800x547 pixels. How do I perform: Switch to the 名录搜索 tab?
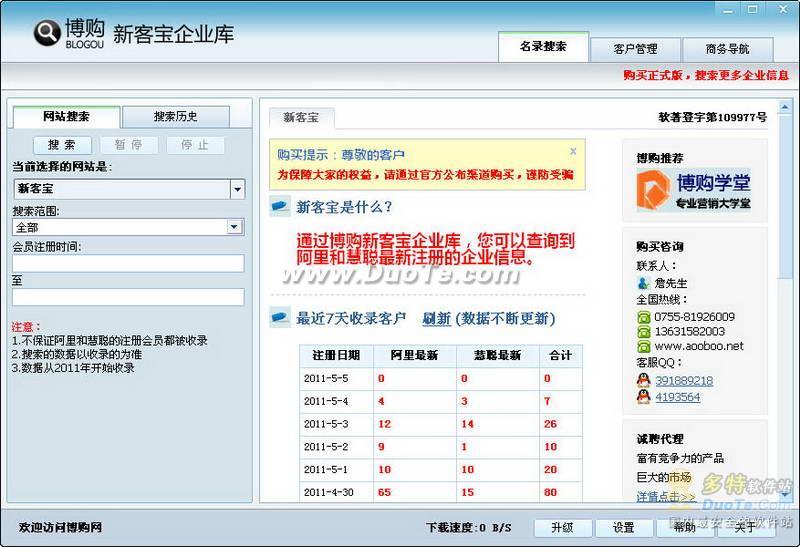[543, 47]
